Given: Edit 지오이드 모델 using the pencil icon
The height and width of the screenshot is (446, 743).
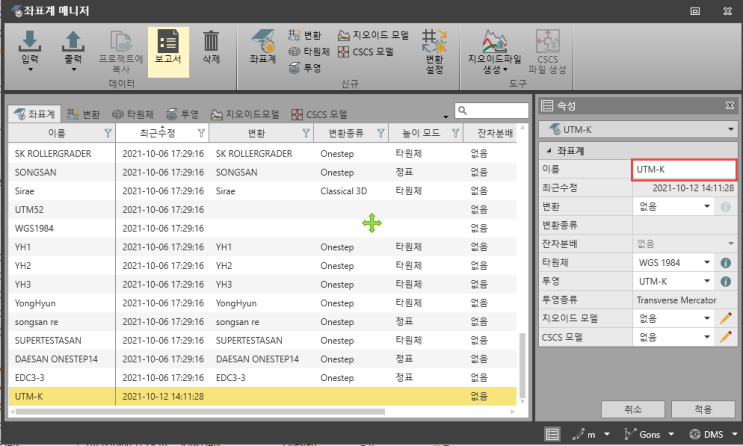Looking at the screenshot, I should [727, 318].
